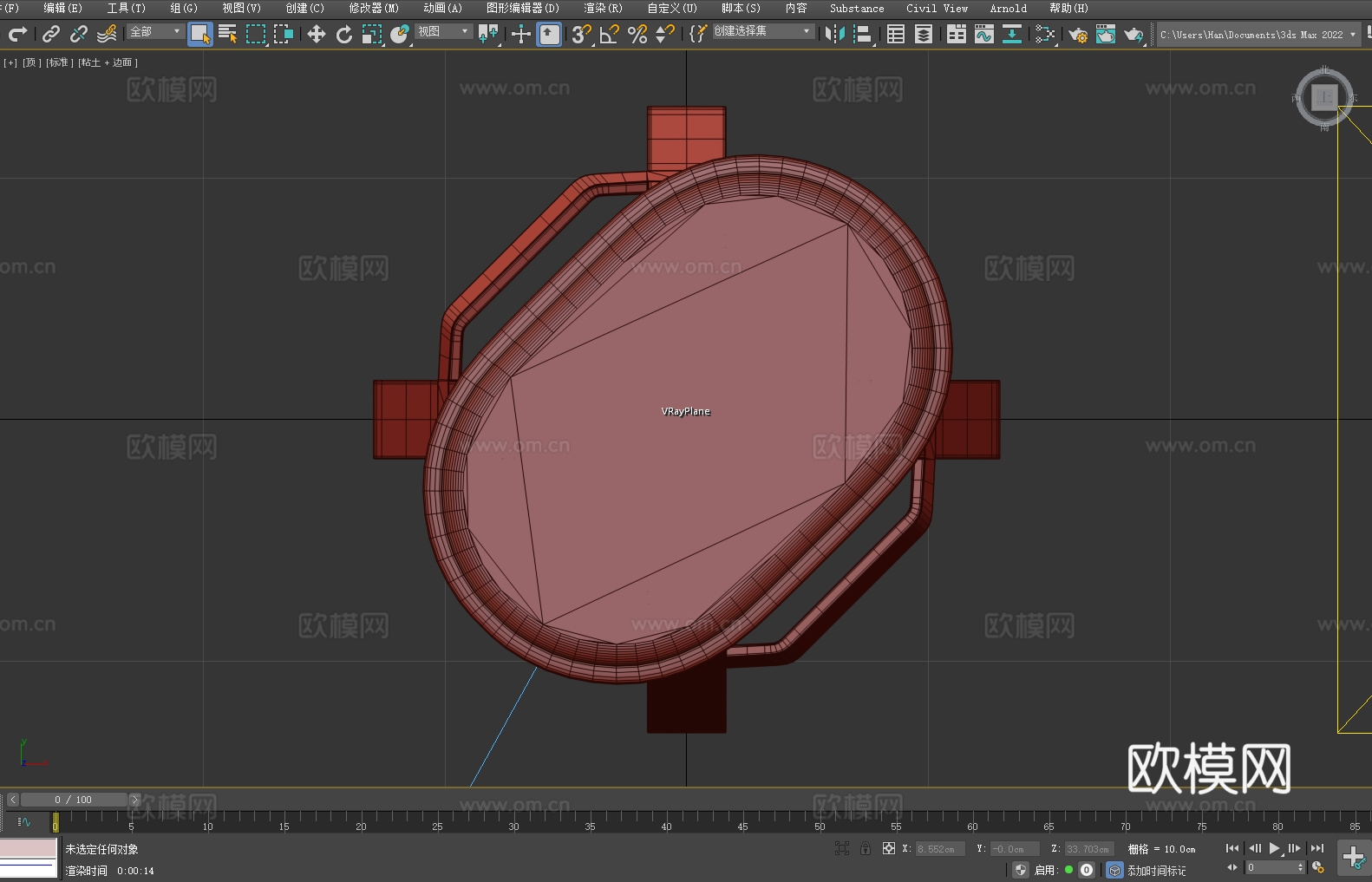Screen dimensions: 1372x882
Task: Open the Arnold menu
Action: click(1009, 8)
